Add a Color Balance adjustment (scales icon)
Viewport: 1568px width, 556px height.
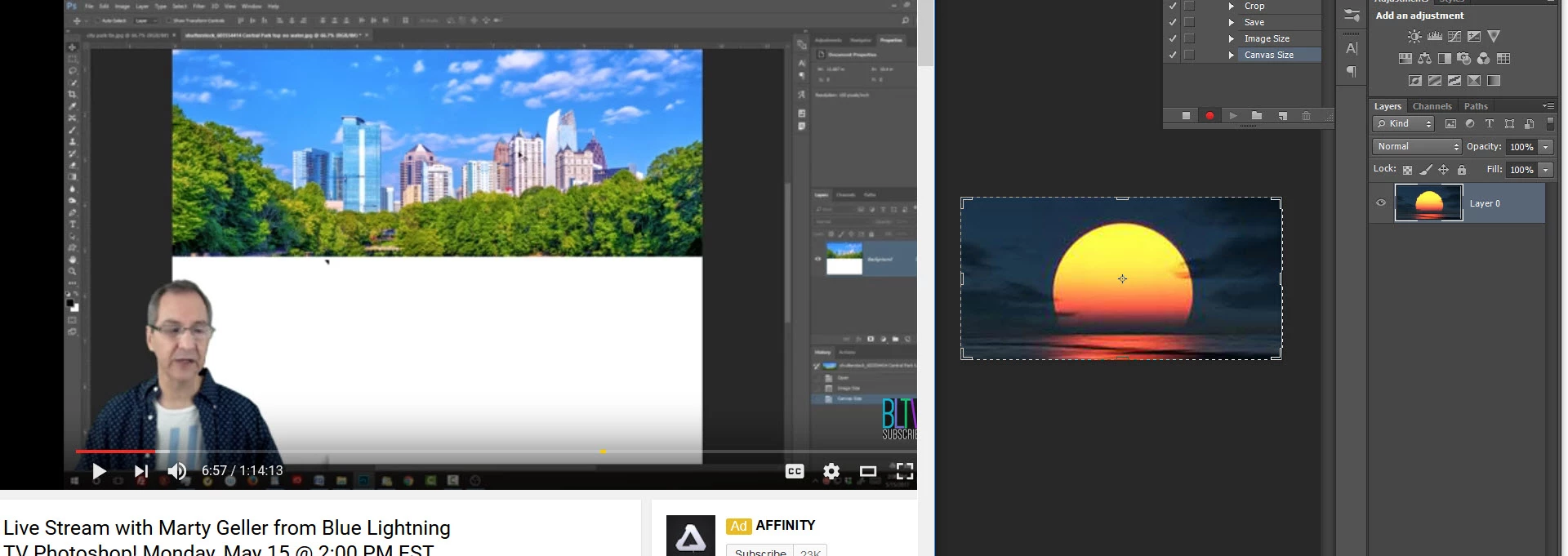point(1425,59)
